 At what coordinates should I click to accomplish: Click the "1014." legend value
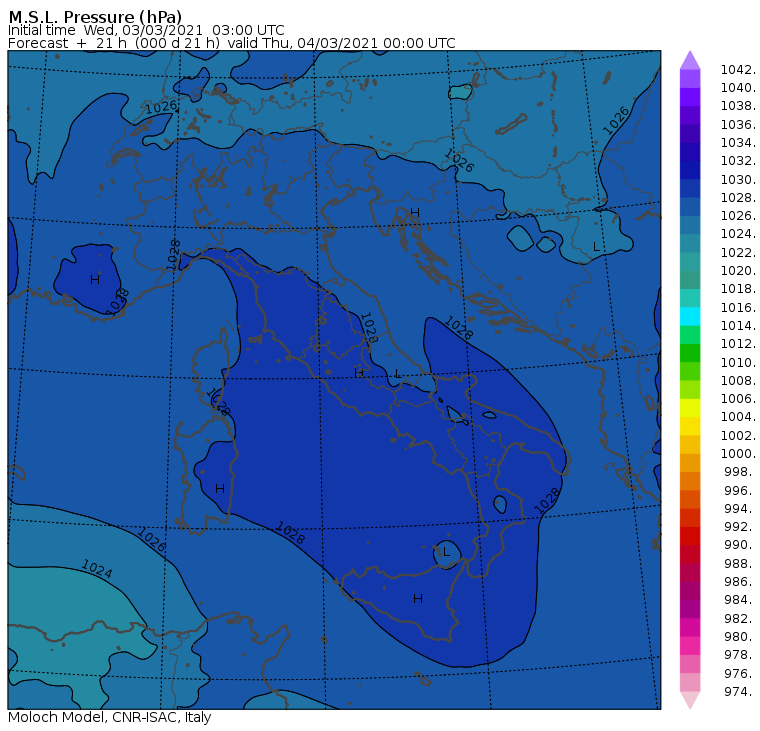pos(738,325)
